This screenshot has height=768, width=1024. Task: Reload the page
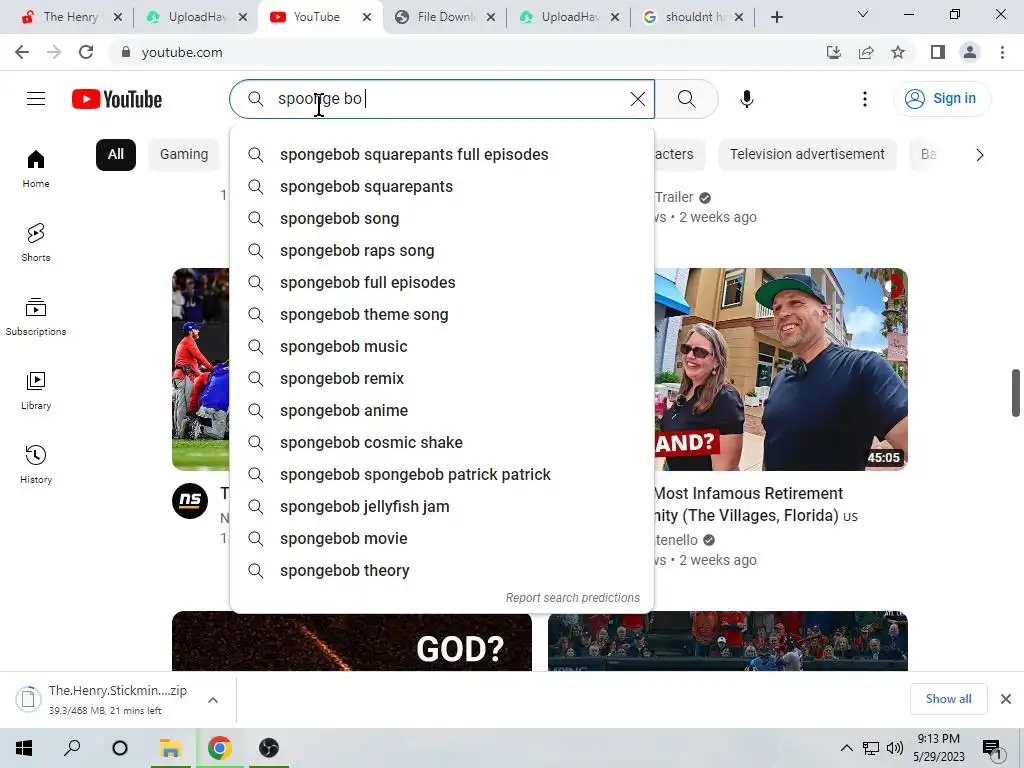click(x=86, y=52)
